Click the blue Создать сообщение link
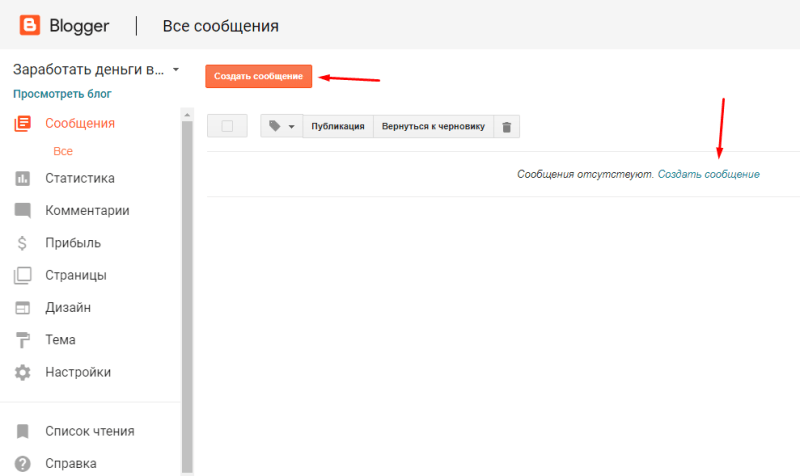The width and height of the screenshot is (800, 476). tap(709, 174)
